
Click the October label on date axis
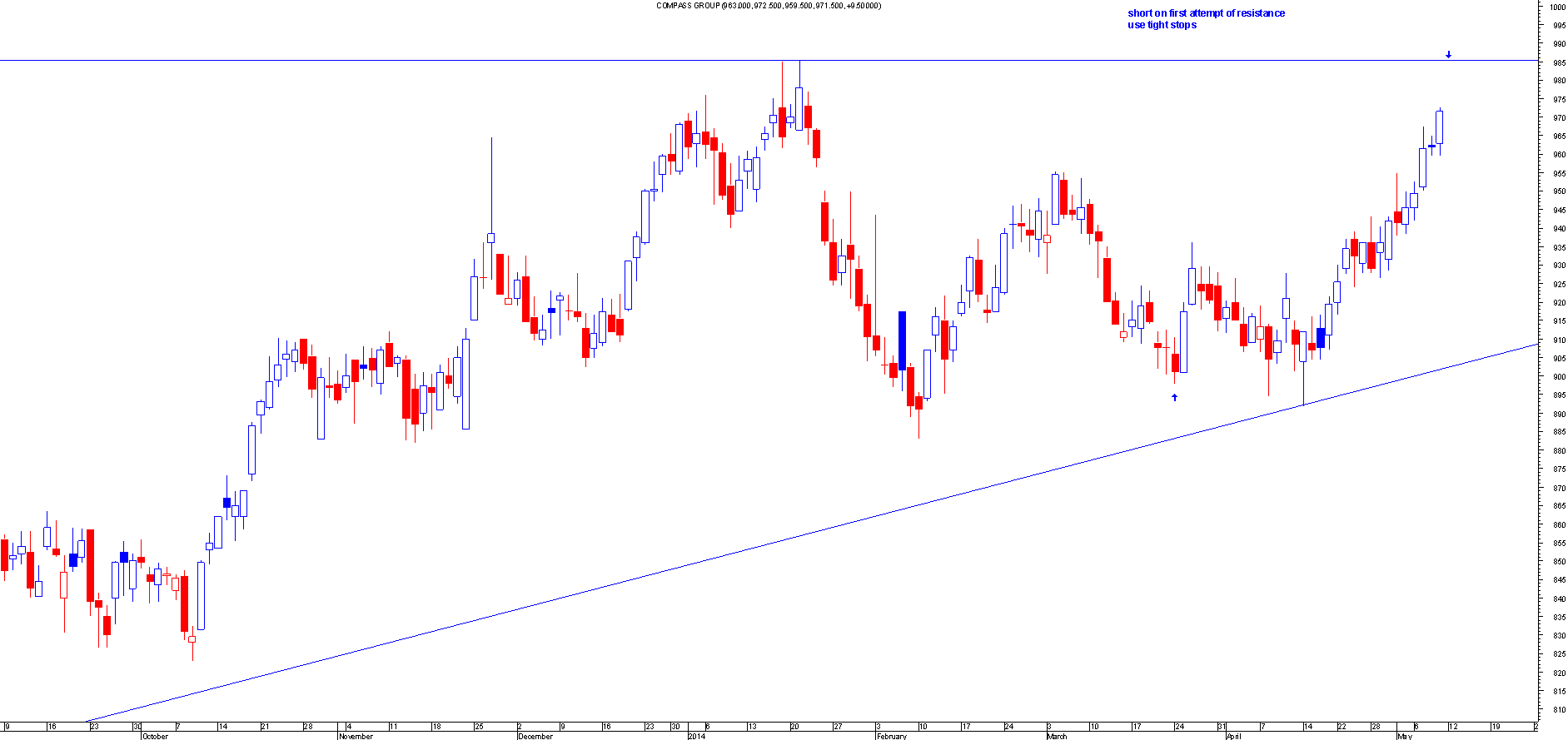click(x=155, y=736)
